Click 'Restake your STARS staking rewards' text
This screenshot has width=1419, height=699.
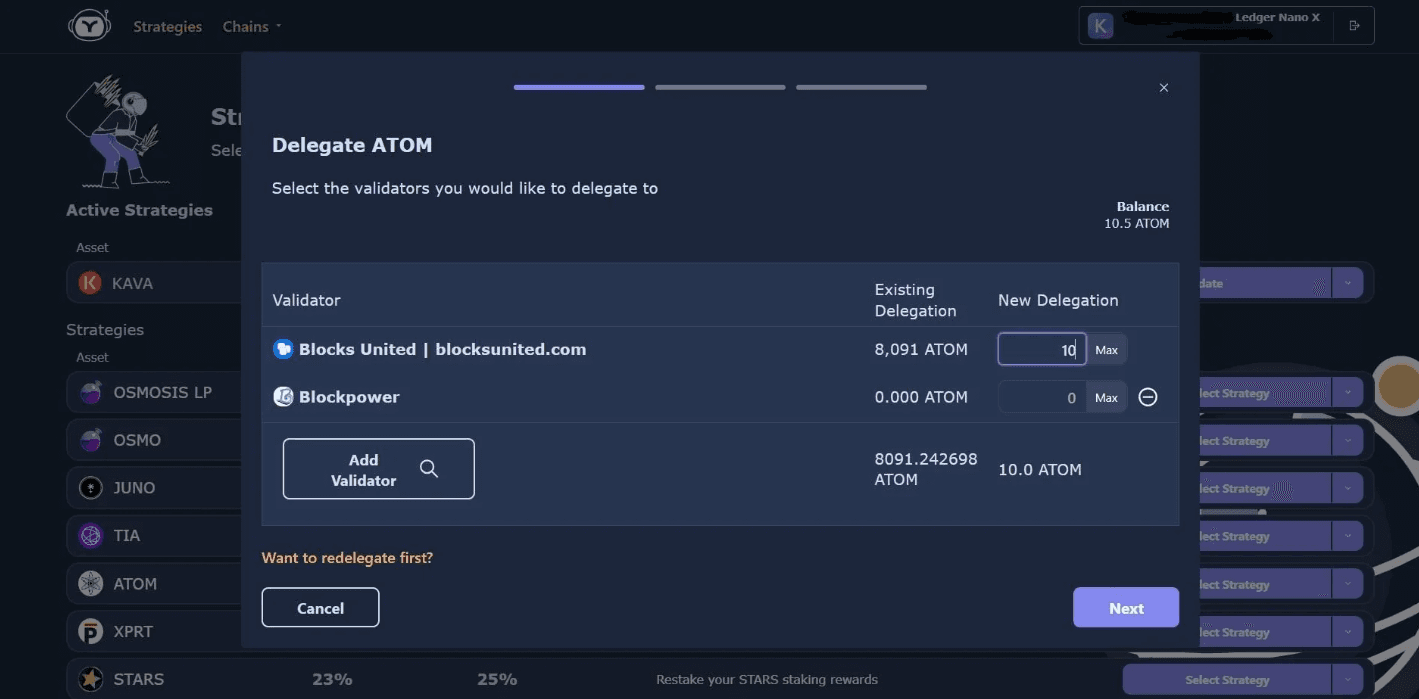point(767,680)
